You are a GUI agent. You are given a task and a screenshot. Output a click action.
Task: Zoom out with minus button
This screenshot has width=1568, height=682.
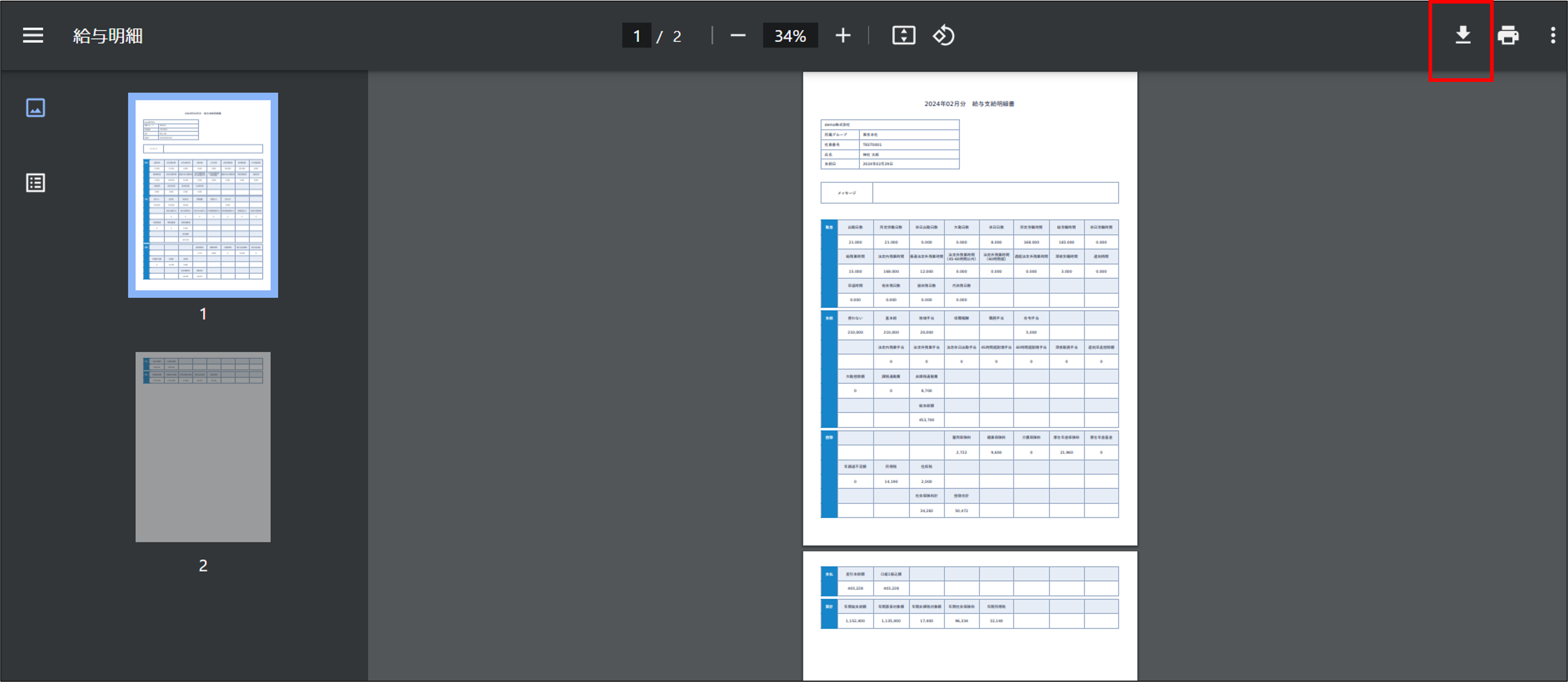pyautogui.click(x=738, y=35)
